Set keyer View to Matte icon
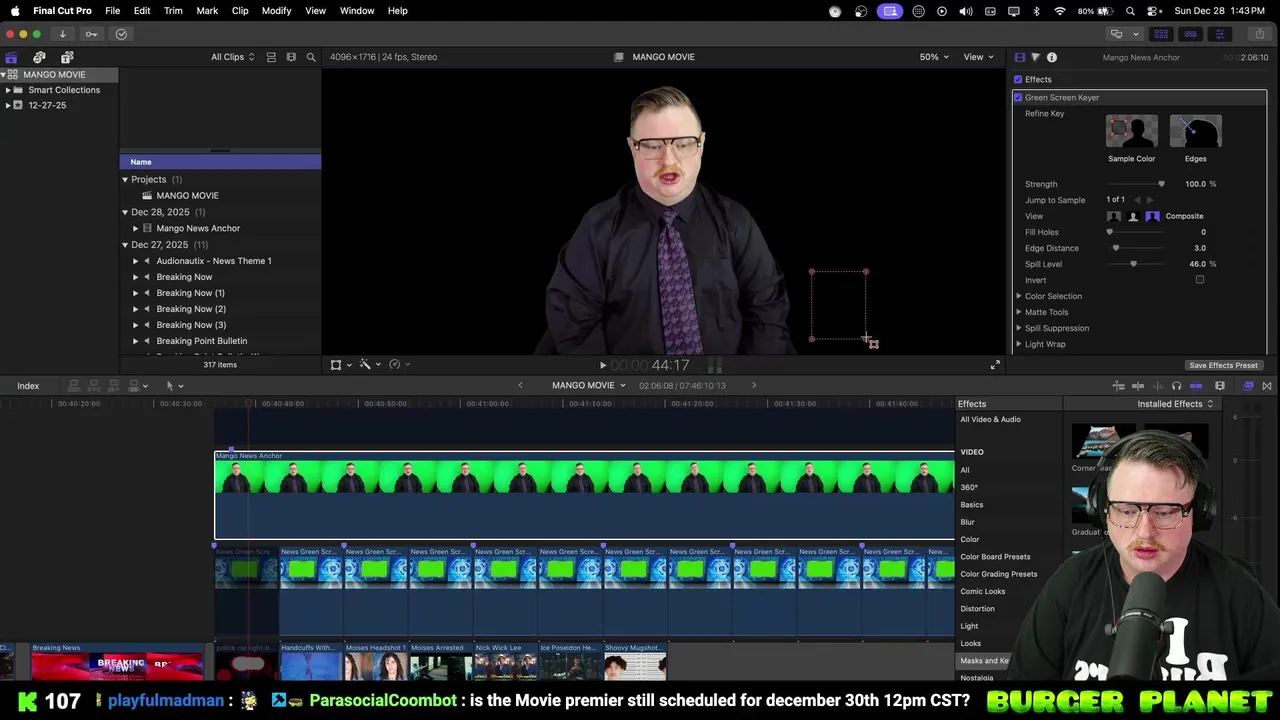Viewport: 1280px width, 720px height. pos(1133,216)
